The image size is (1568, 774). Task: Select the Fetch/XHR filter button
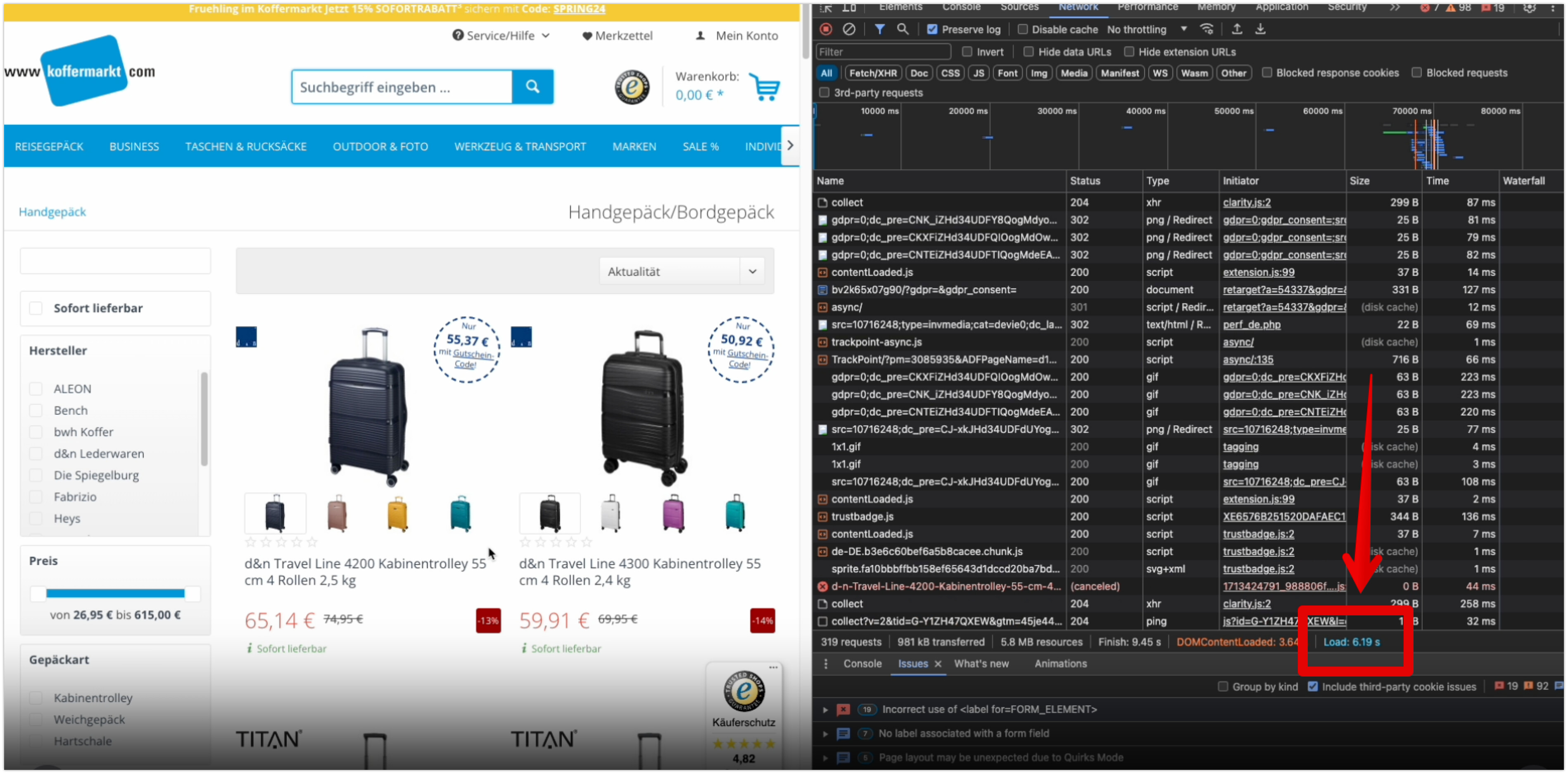pyautogui.click(x=873, y=73)
